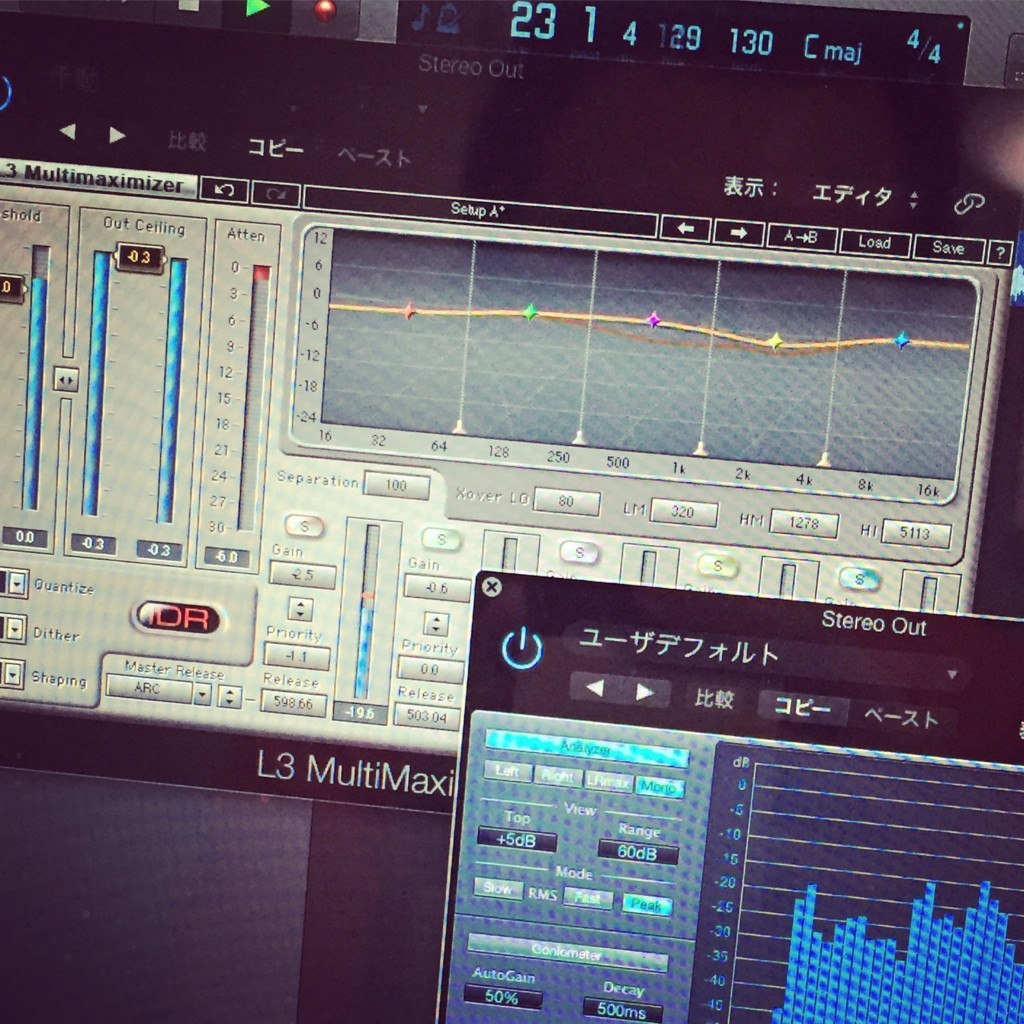
Task: Toggle the IDR button
Action: 177,618
